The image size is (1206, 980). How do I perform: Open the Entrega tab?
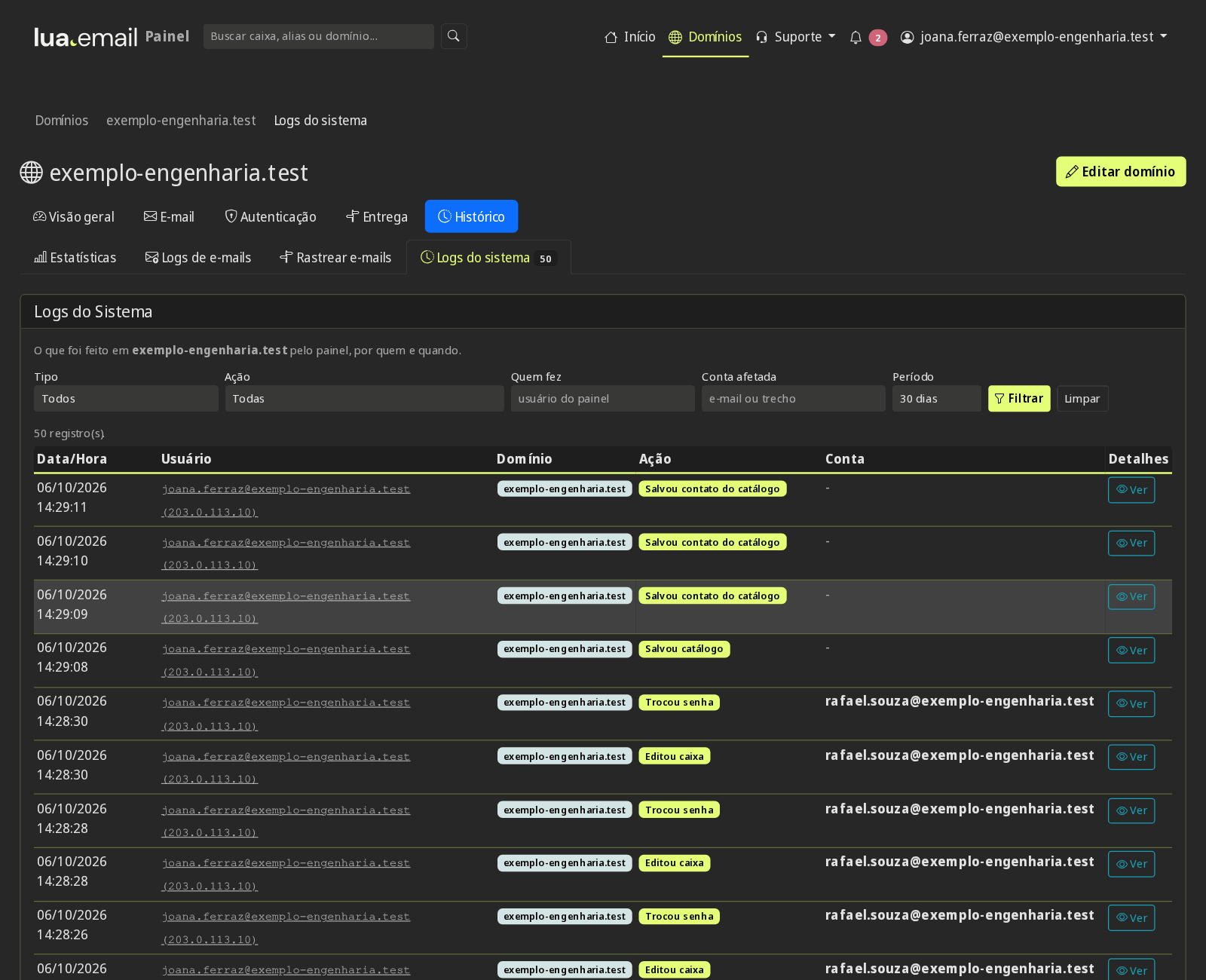pos(377,217)
